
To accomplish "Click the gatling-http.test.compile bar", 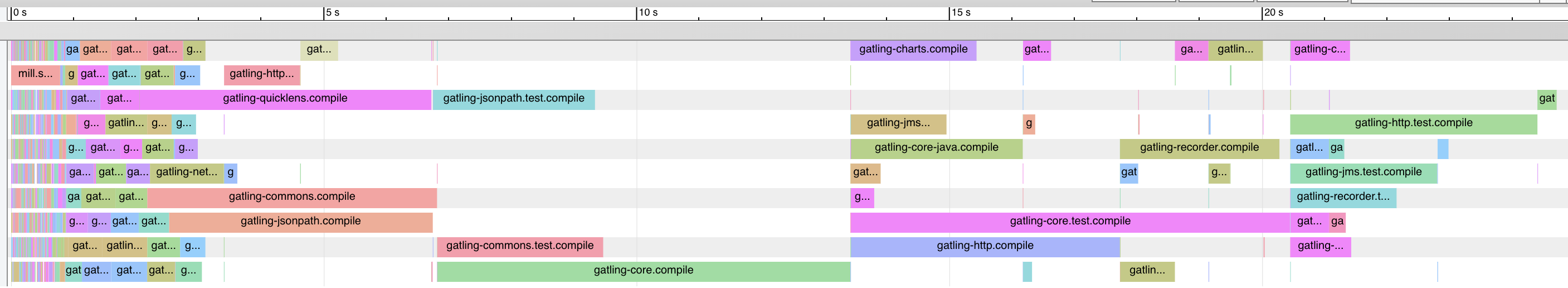I will pos(1414,124).
